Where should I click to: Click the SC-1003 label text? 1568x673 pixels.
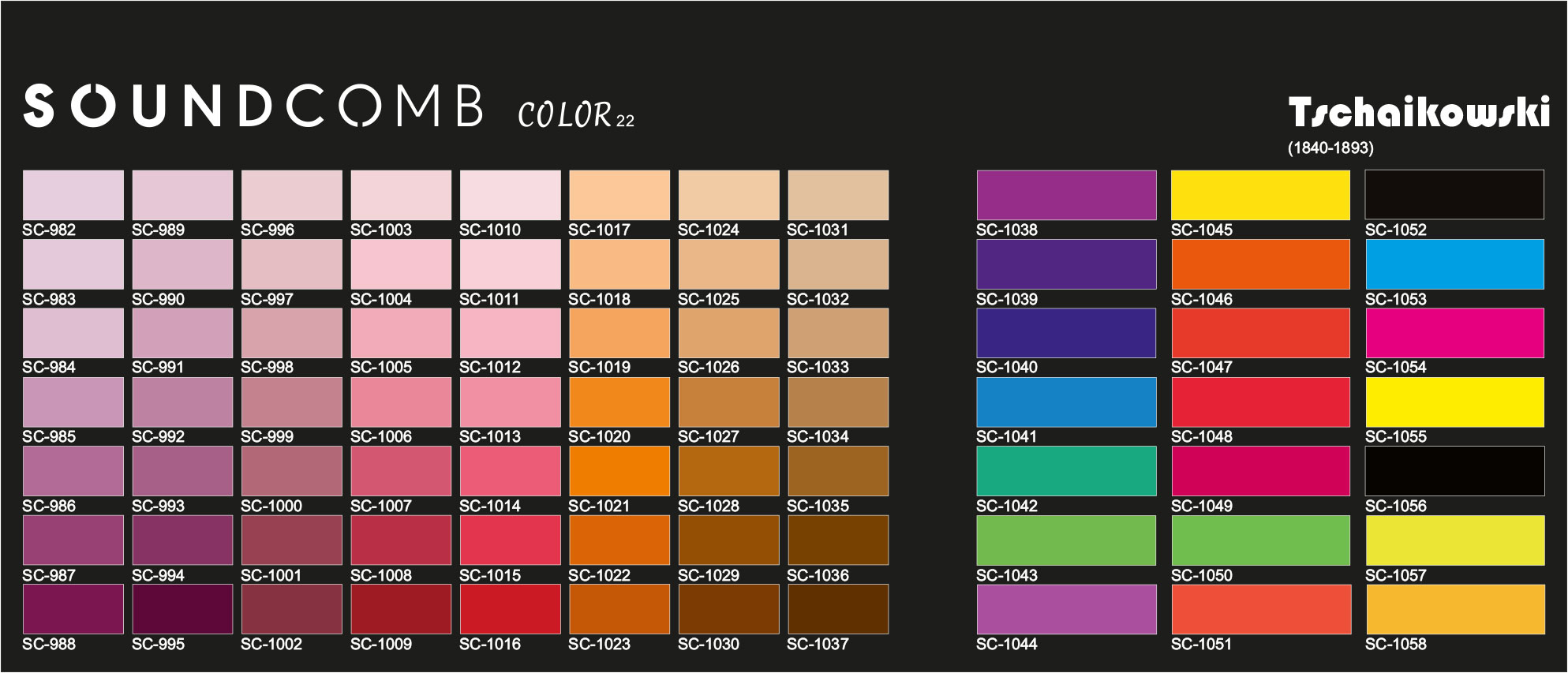click(381, 230)
